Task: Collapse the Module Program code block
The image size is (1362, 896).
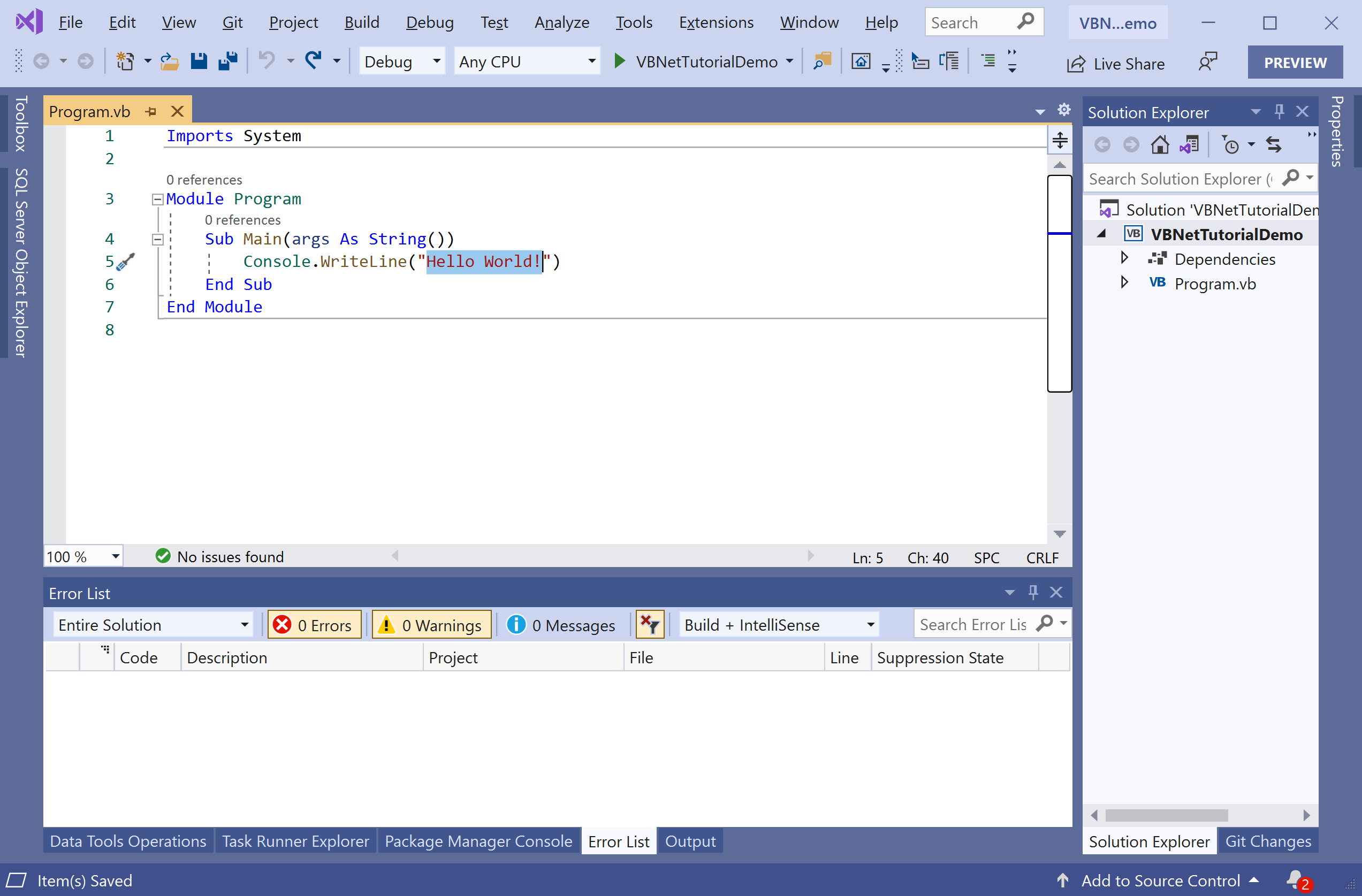Action: (x=157, y=199)
